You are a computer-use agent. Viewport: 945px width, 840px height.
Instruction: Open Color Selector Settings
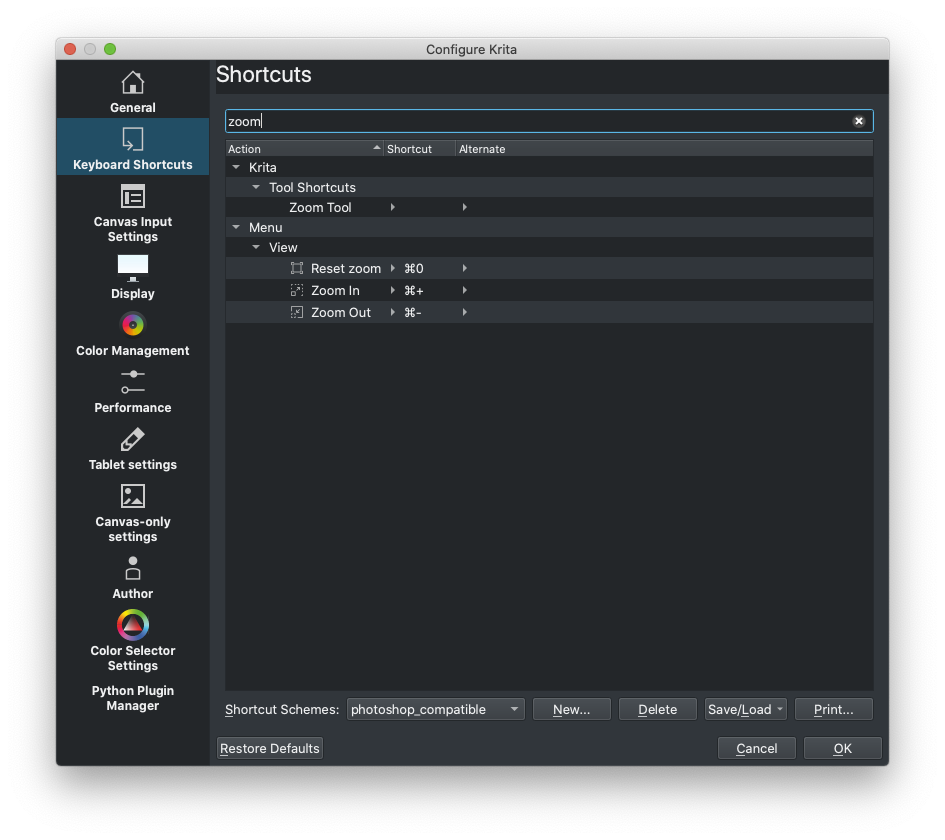(x=132, y=640)
